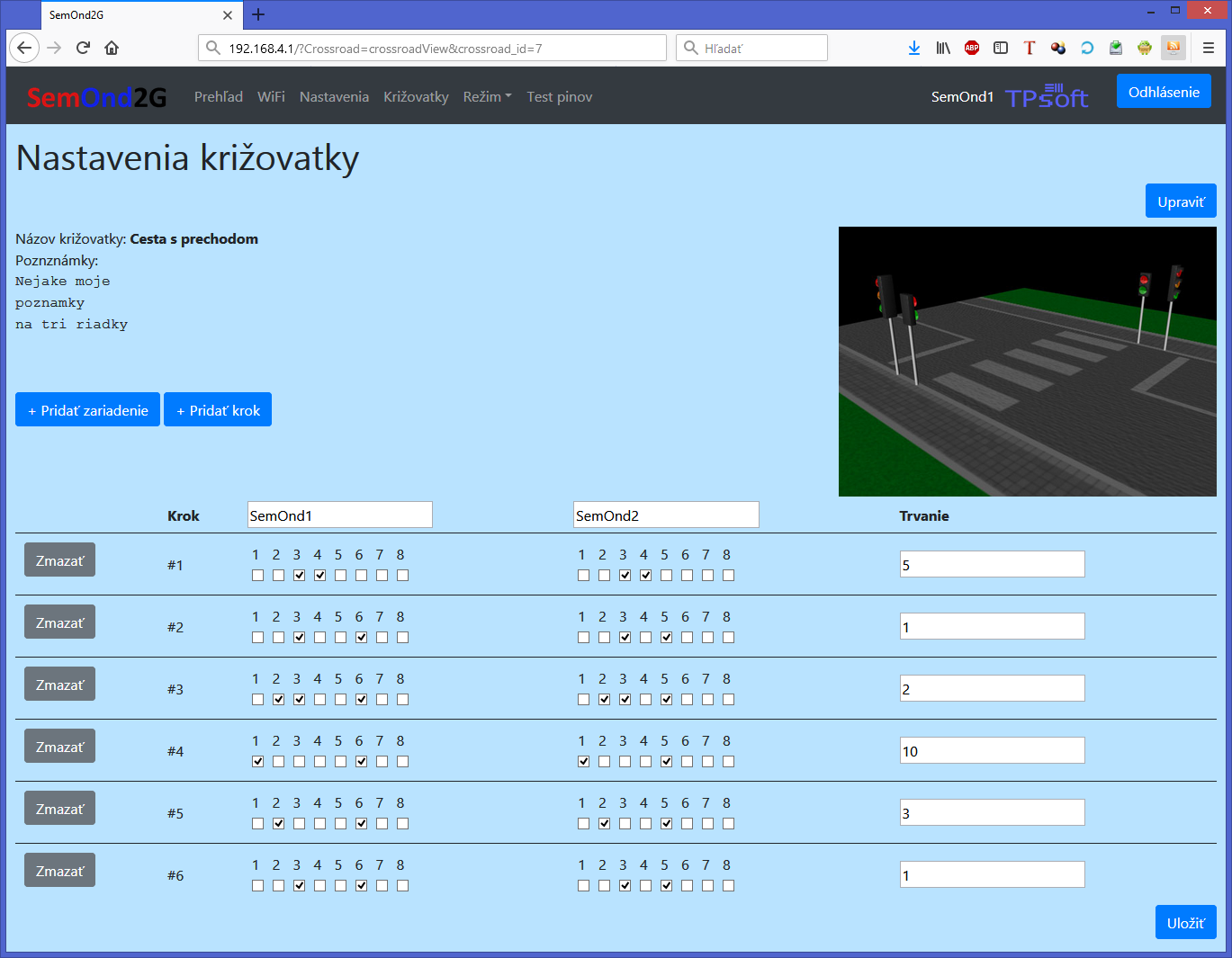Viewport: 1232px width, 958px height.
Task: Toggle SemOnd1 checkbox 6 in step #6
Action: pos(362,886)
